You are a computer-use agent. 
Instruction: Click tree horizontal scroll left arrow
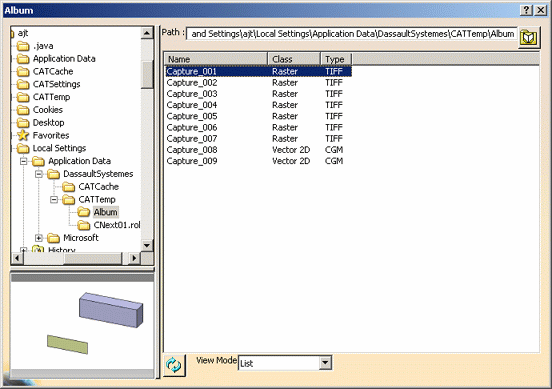tap(17, 258)
